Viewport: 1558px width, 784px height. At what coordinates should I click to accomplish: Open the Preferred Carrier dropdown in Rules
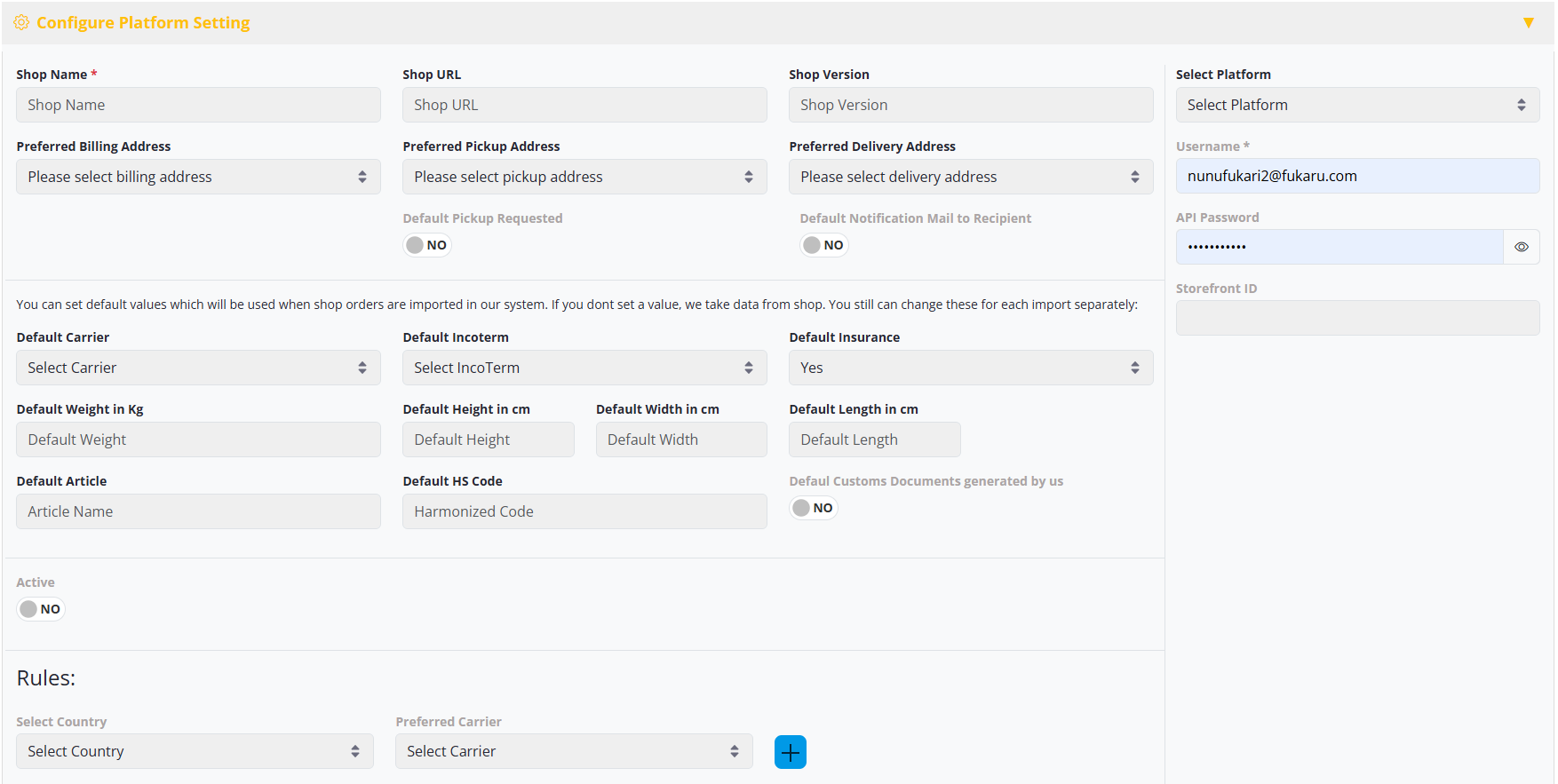574,751
